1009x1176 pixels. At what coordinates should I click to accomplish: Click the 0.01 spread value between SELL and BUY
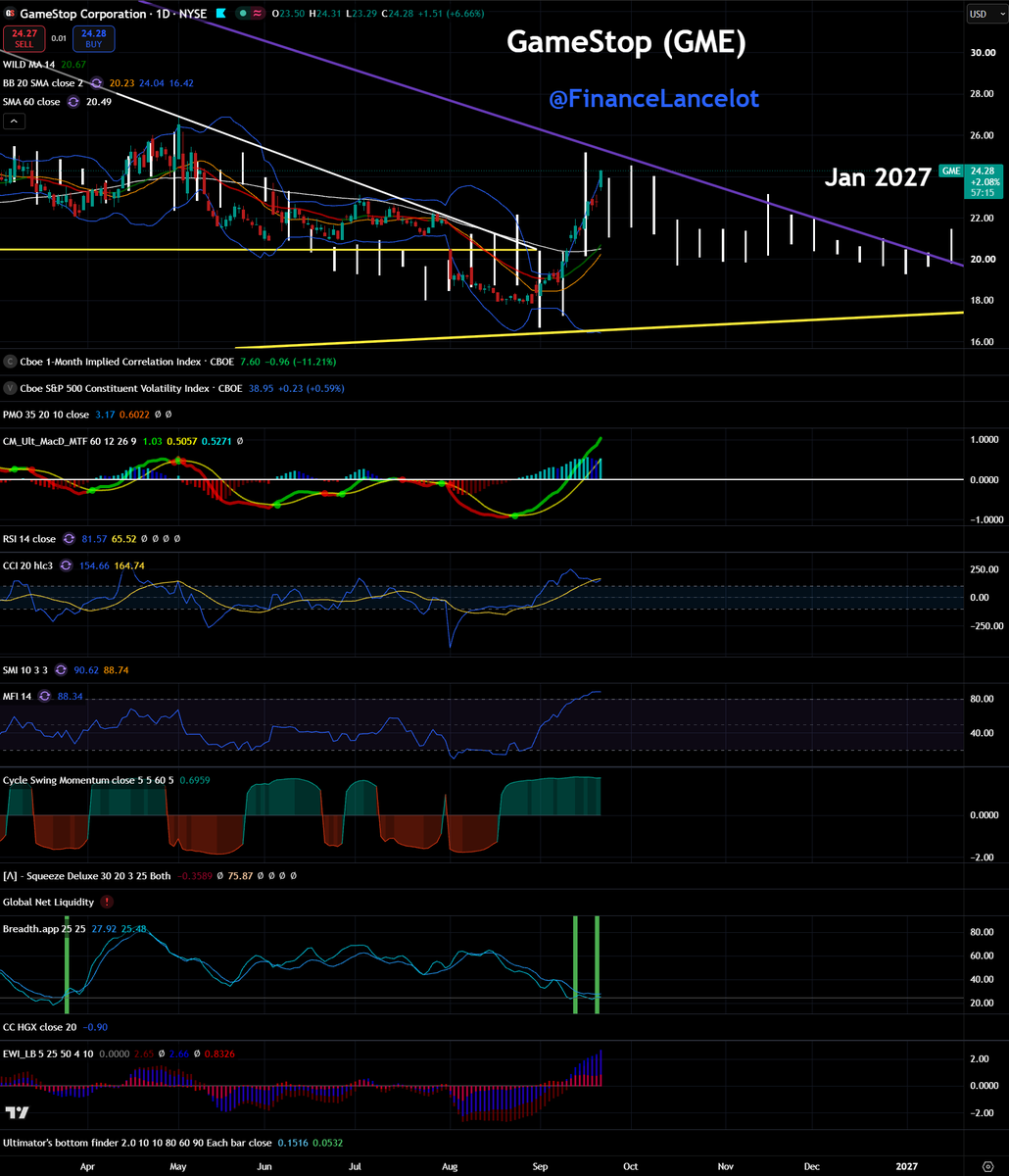click(x=58, y=38)
